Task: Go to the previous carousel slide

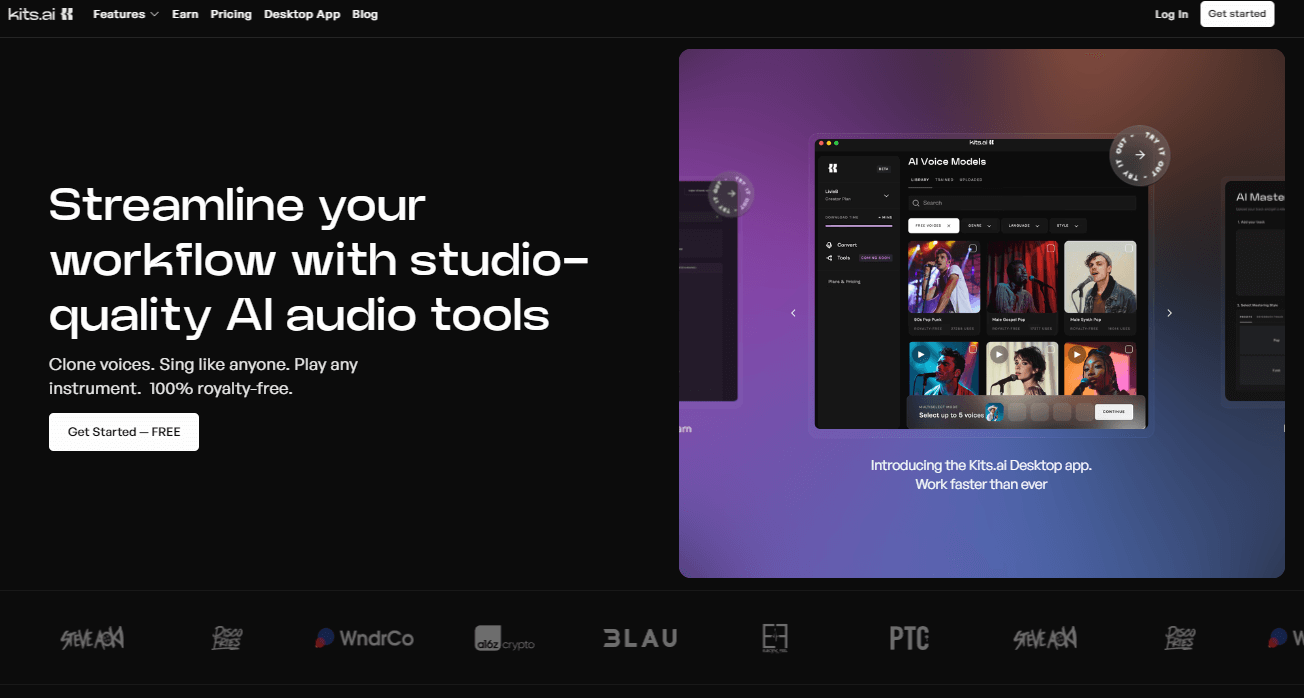Action: tap(793, 313)
